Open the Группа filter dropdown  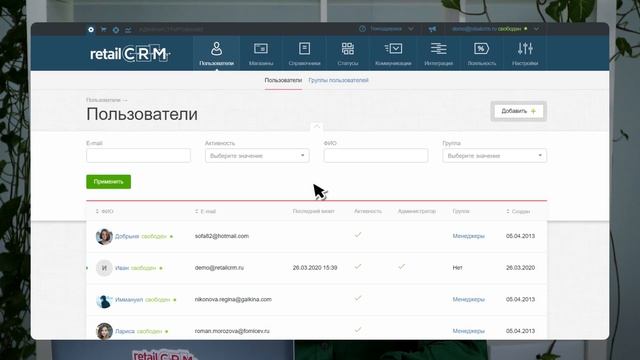494,156
